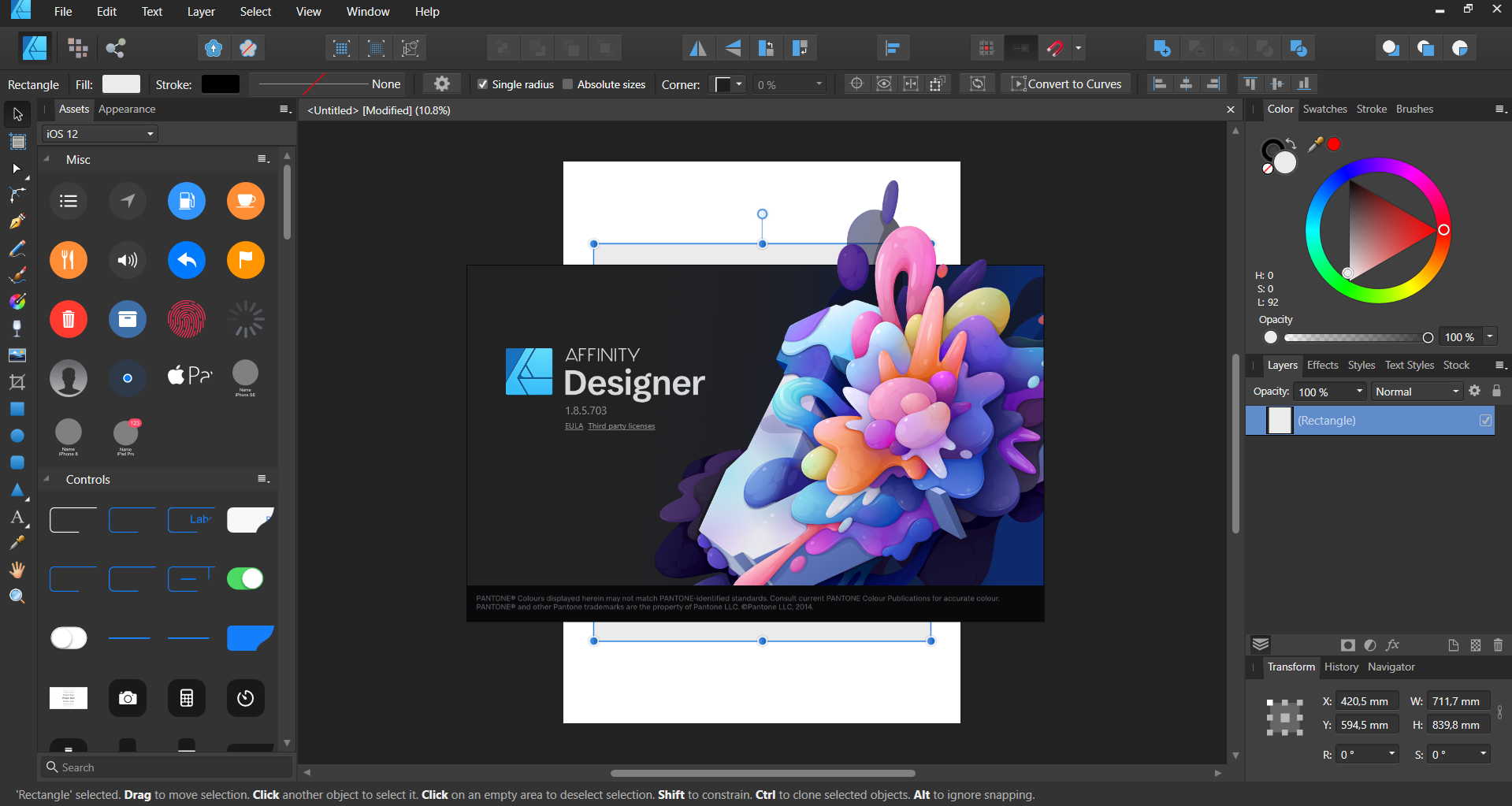
Task: Enable the Absolute sizes checkbox
Action: click(x=567, y=84)
